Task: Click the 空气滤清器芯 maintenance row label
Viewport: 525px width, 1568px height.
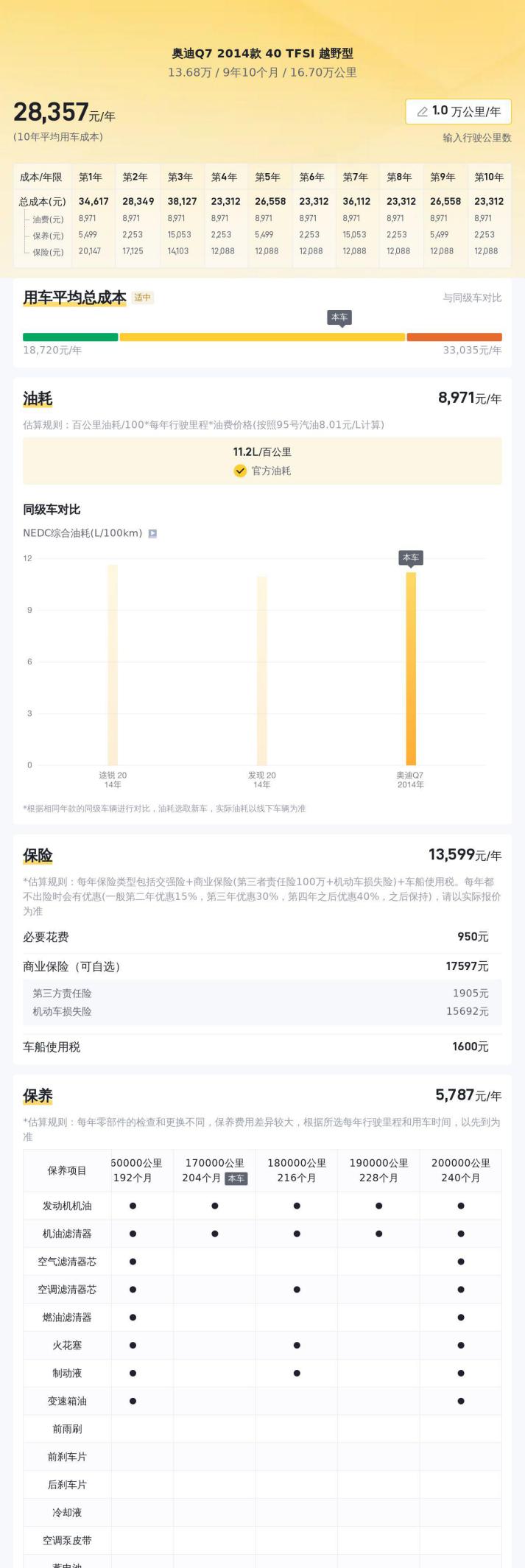Action: pos(67,1262)
